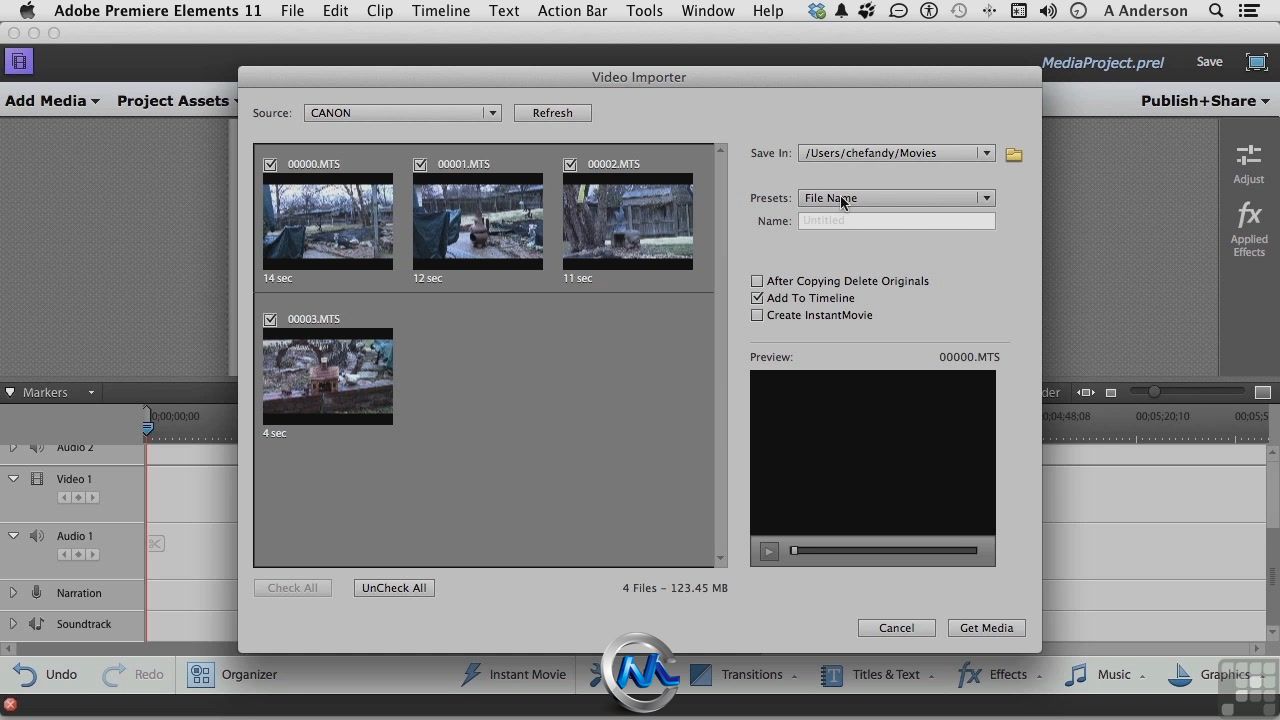This screenshot has width=1280, height=720.
Task: Click the Narration microphone icon
Action: [36, 593]
